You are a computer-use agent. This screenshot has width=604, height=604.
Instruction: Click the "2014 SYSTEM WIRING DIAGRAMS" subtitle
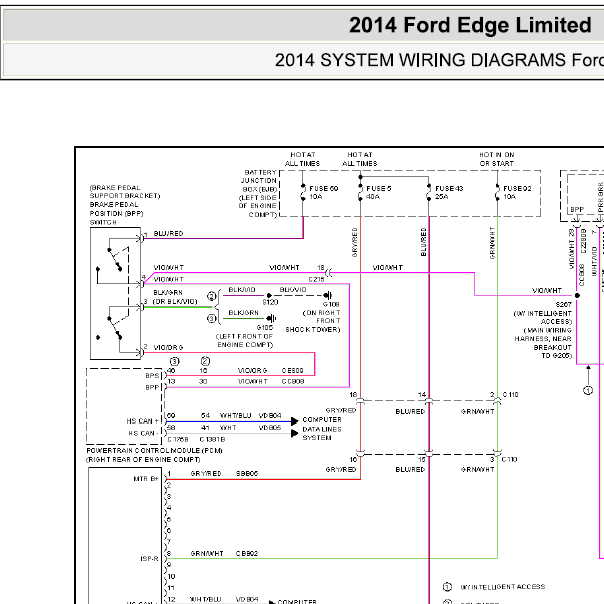click(x=421, y=60)
